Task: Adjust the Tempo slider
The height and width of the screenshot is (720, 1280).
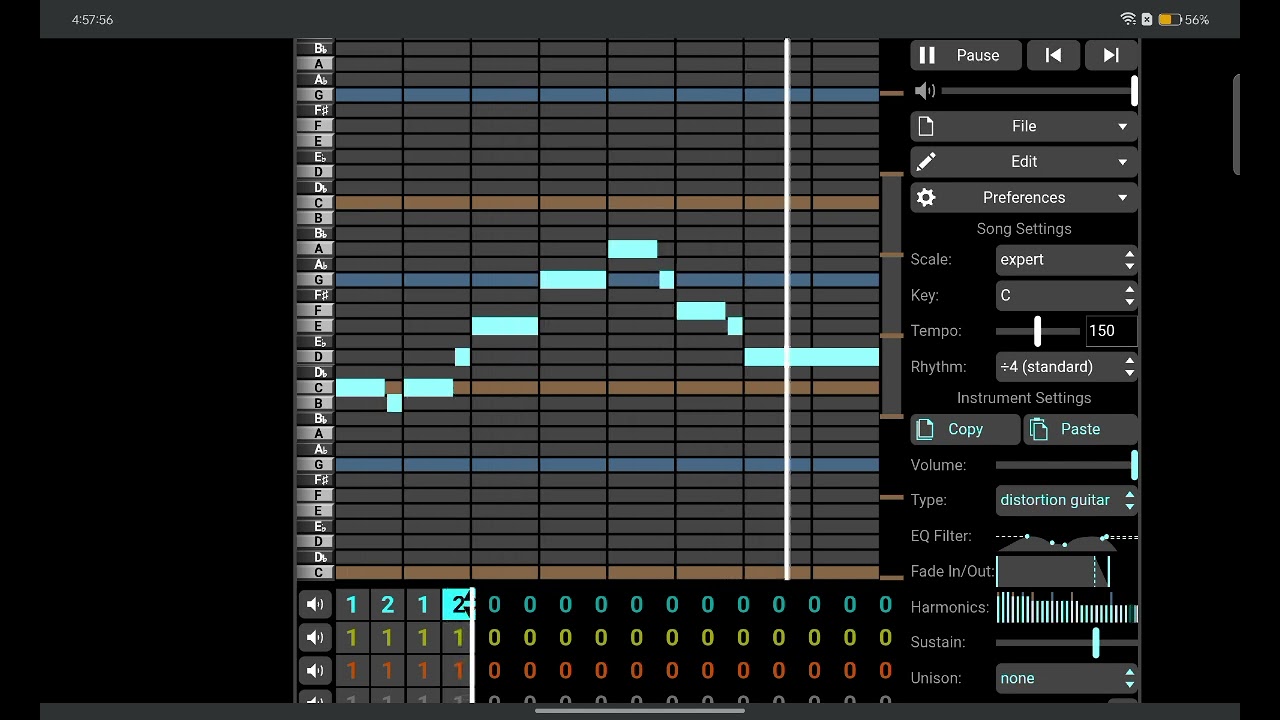Action: [1038, 331]
